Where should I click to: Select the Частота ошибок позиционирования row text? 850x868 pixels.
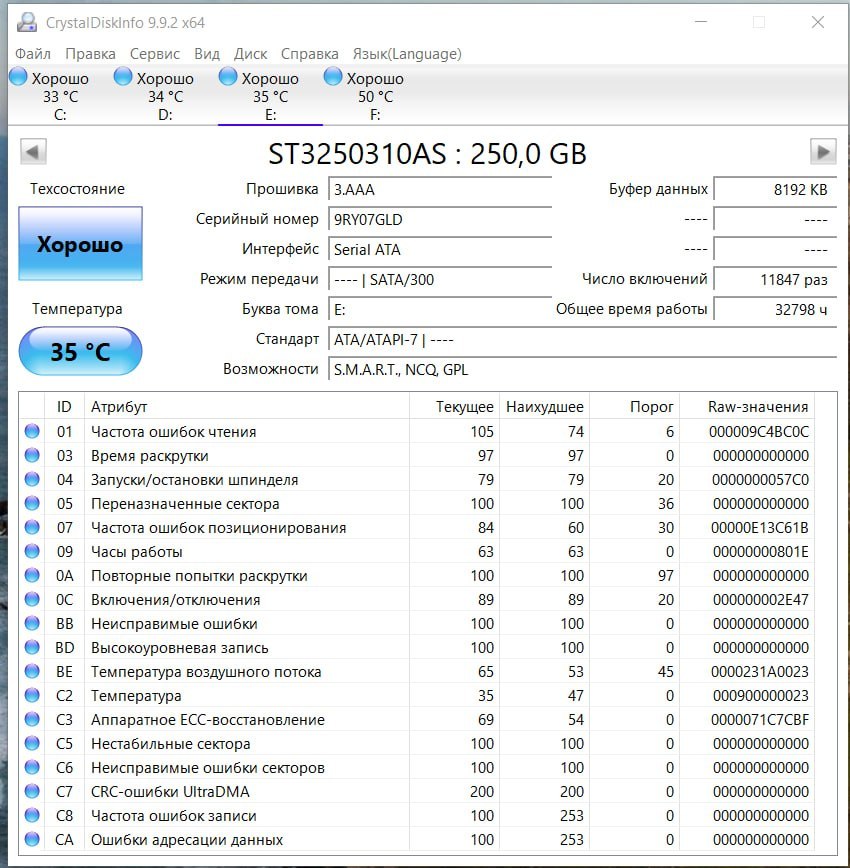pyautogui.click(x=218, y=528)
